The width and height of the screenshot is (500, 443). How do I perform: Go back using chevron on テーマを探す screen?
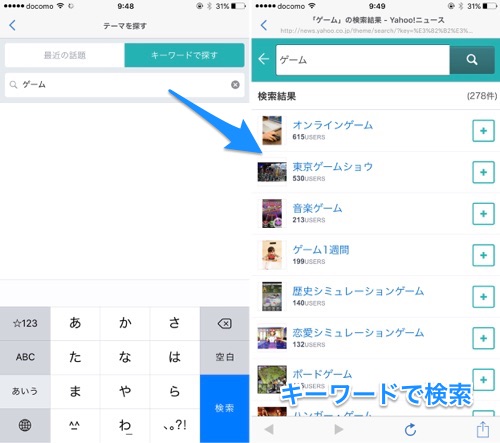12,25
